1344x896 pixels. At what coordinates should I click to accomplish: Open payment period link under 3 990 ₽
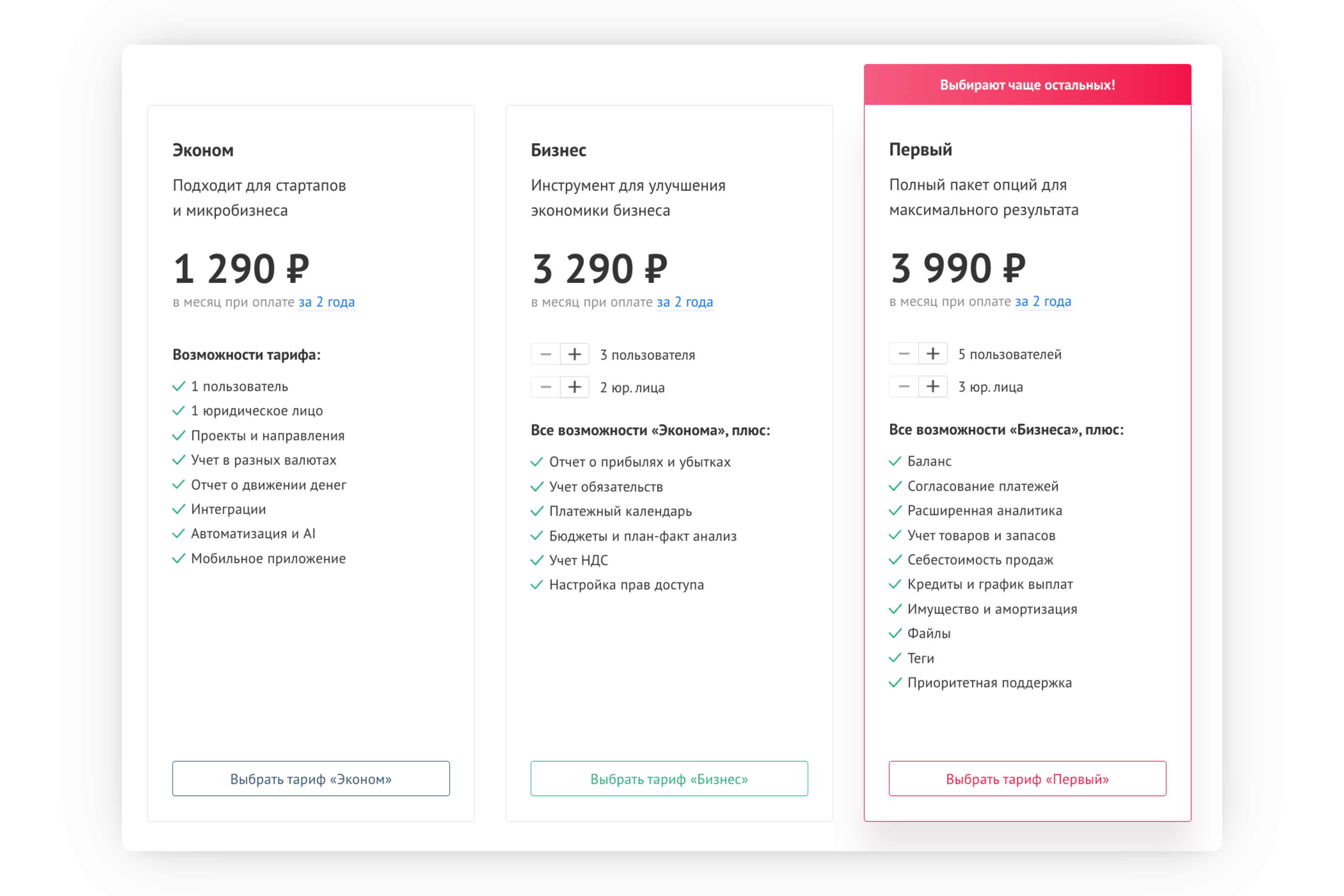tap(1043, 301)
